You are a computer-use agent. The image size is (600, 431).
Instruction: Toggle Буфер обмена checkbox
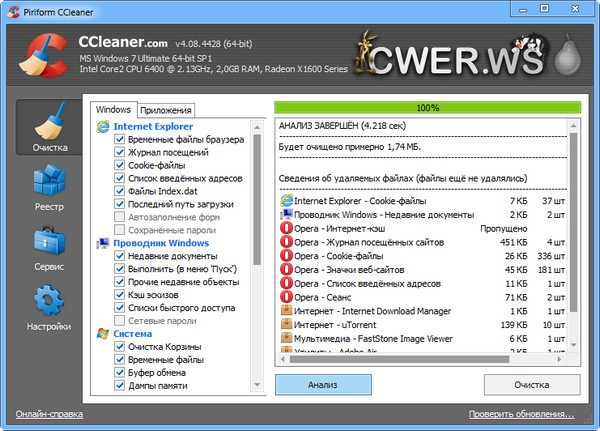click(119, 372)
